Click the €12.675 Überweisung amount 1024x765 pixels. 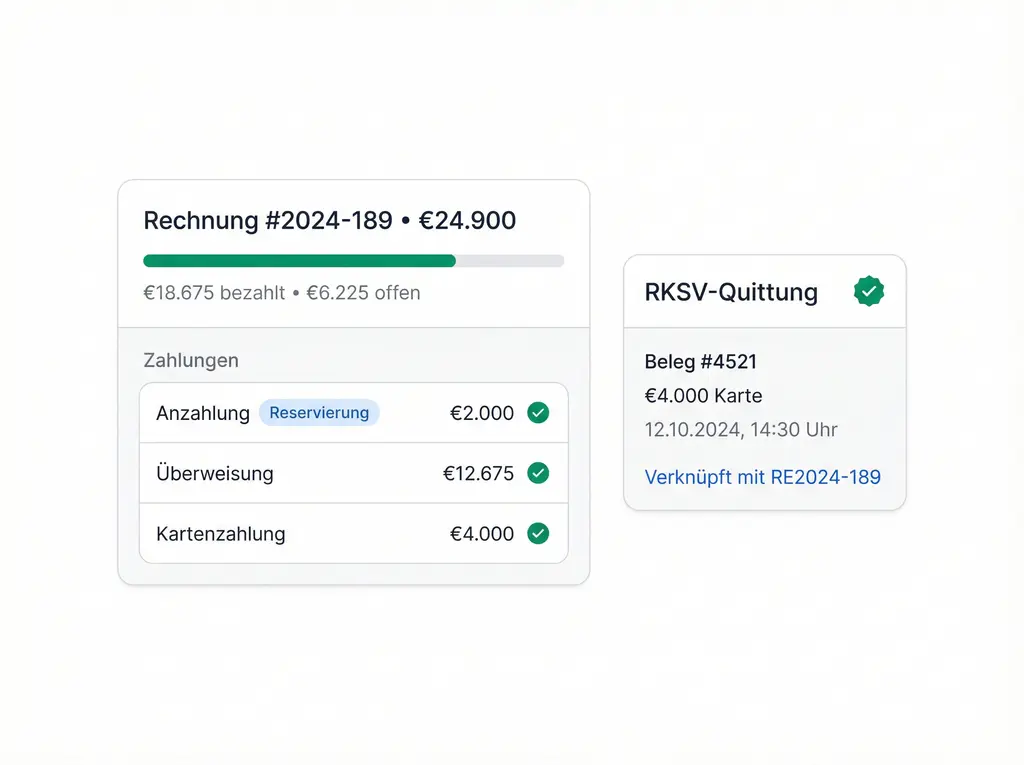[478, 473]
